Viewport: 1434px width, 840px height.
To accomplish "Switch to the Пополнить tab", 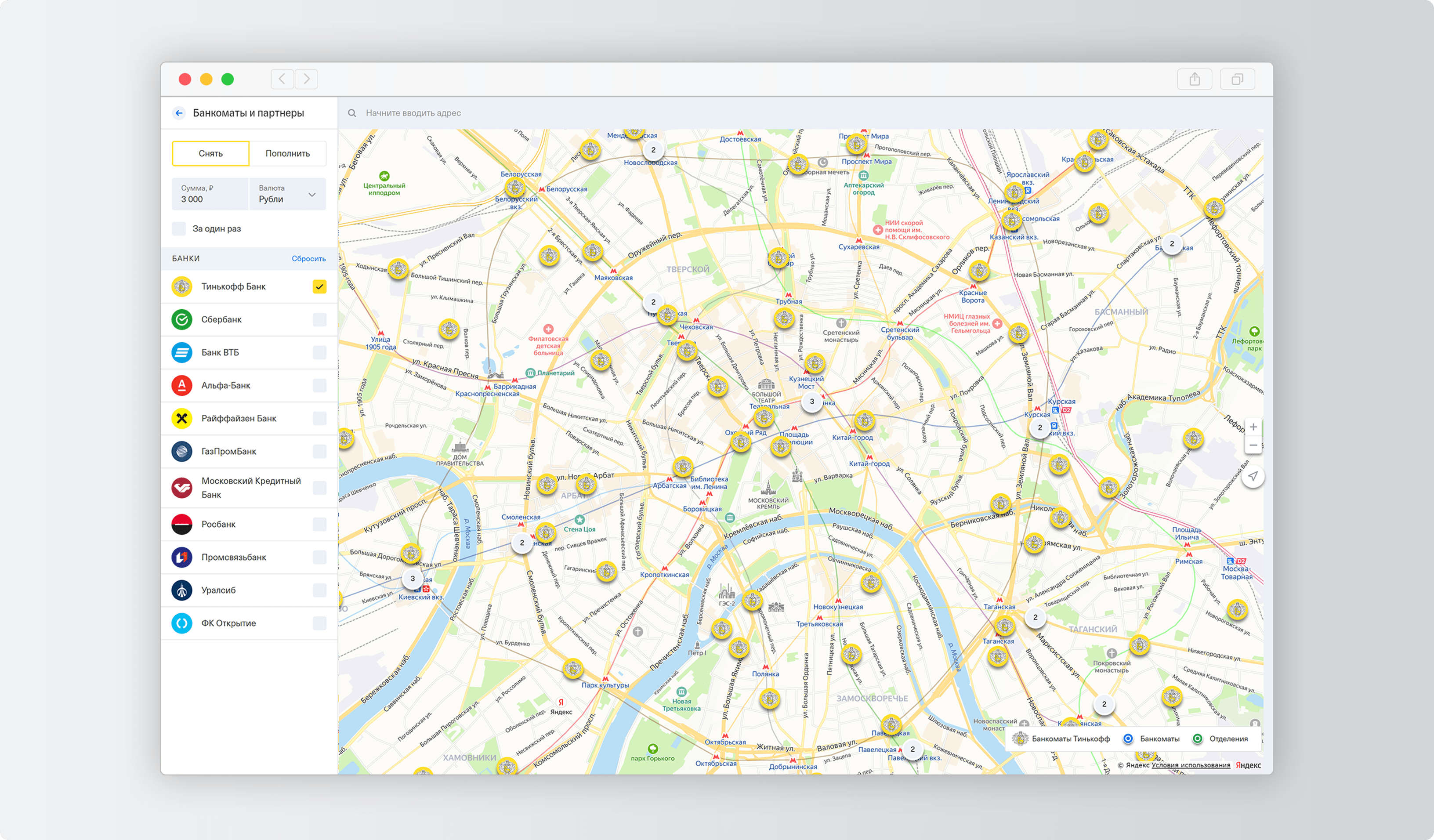I will (x=287, y=154).
